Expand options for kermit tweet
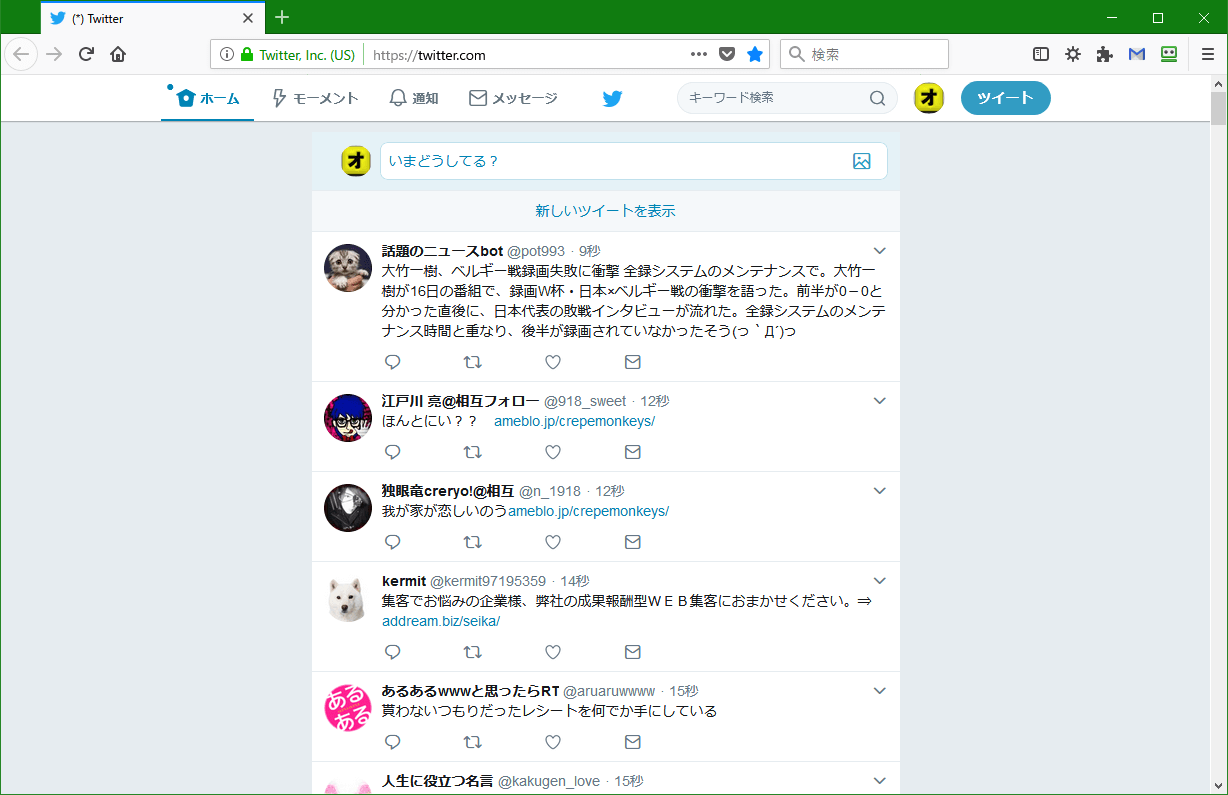This screenshot has width=1228, height=795. (x=880, y=580)
